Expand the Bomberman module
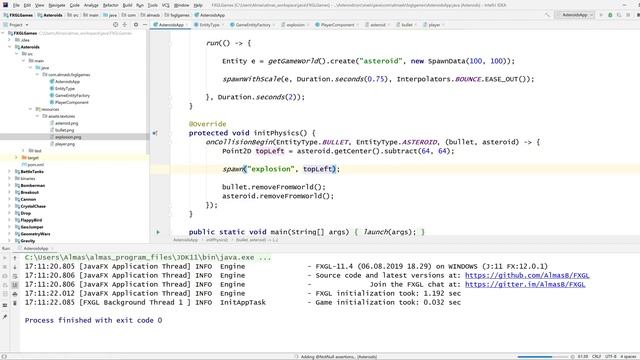Image resolution: width=640 pixels, height=360 pixels. click(x=10, y=185)
